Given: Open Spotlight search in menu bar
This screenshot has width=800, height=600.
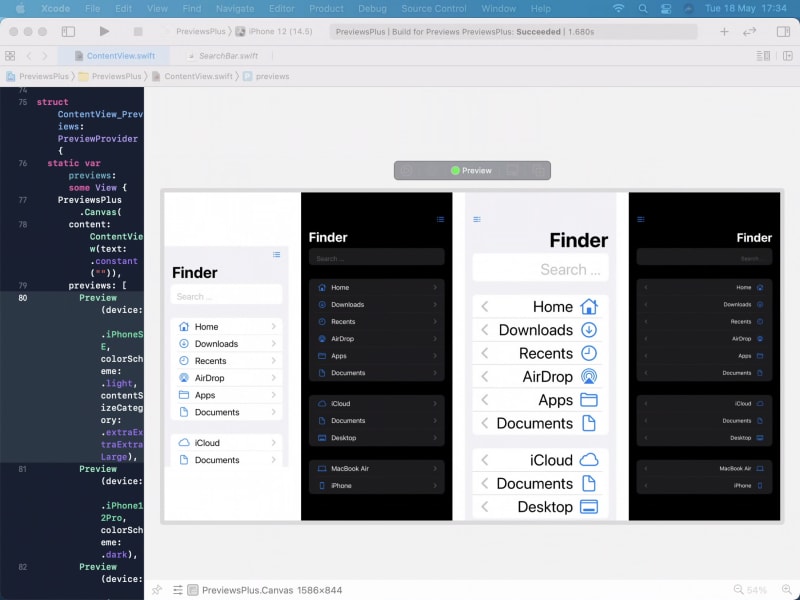Looking at the screenshot, I should point(643,9).
